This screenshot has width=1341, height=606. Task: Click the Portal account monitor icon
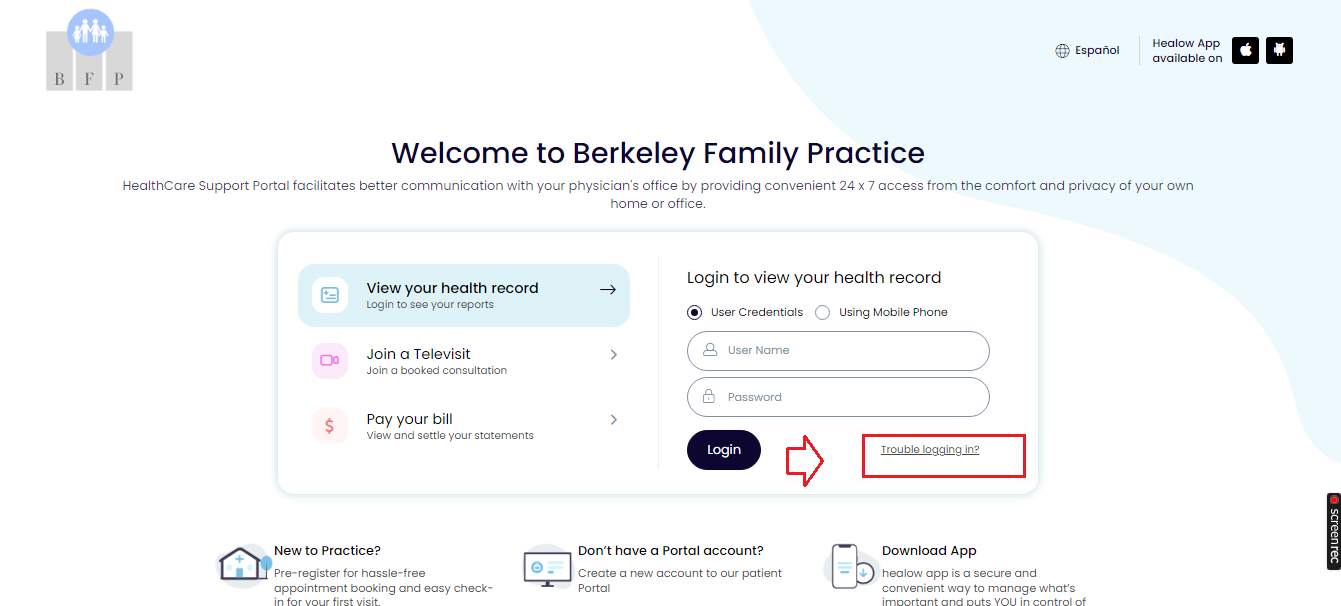tap(546, 563)
